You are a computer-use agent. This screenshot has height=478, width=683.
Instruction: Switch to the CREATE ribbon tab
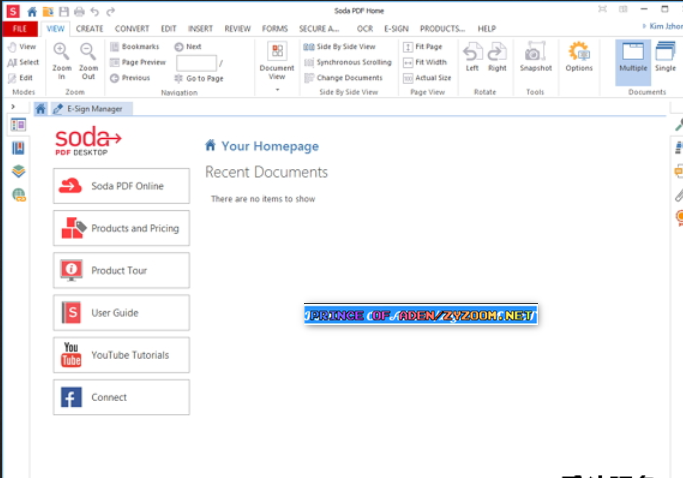pyautogui.click(x=89, y=29)
